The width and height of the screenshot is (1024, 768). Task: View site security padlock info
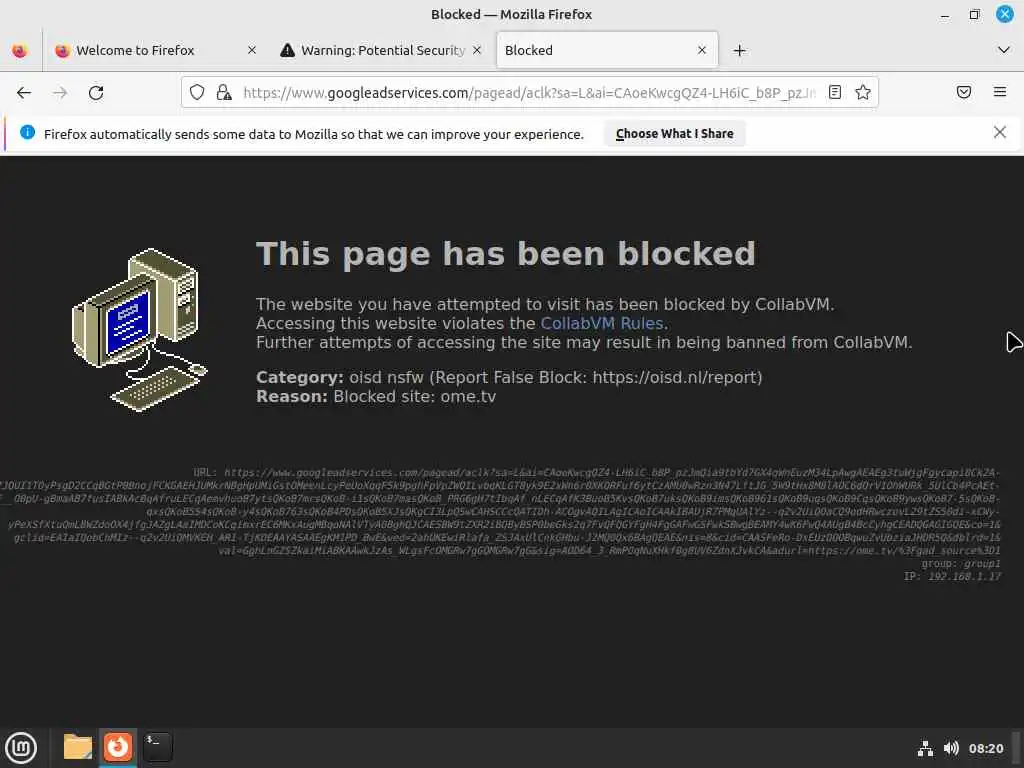pos(224,92)
